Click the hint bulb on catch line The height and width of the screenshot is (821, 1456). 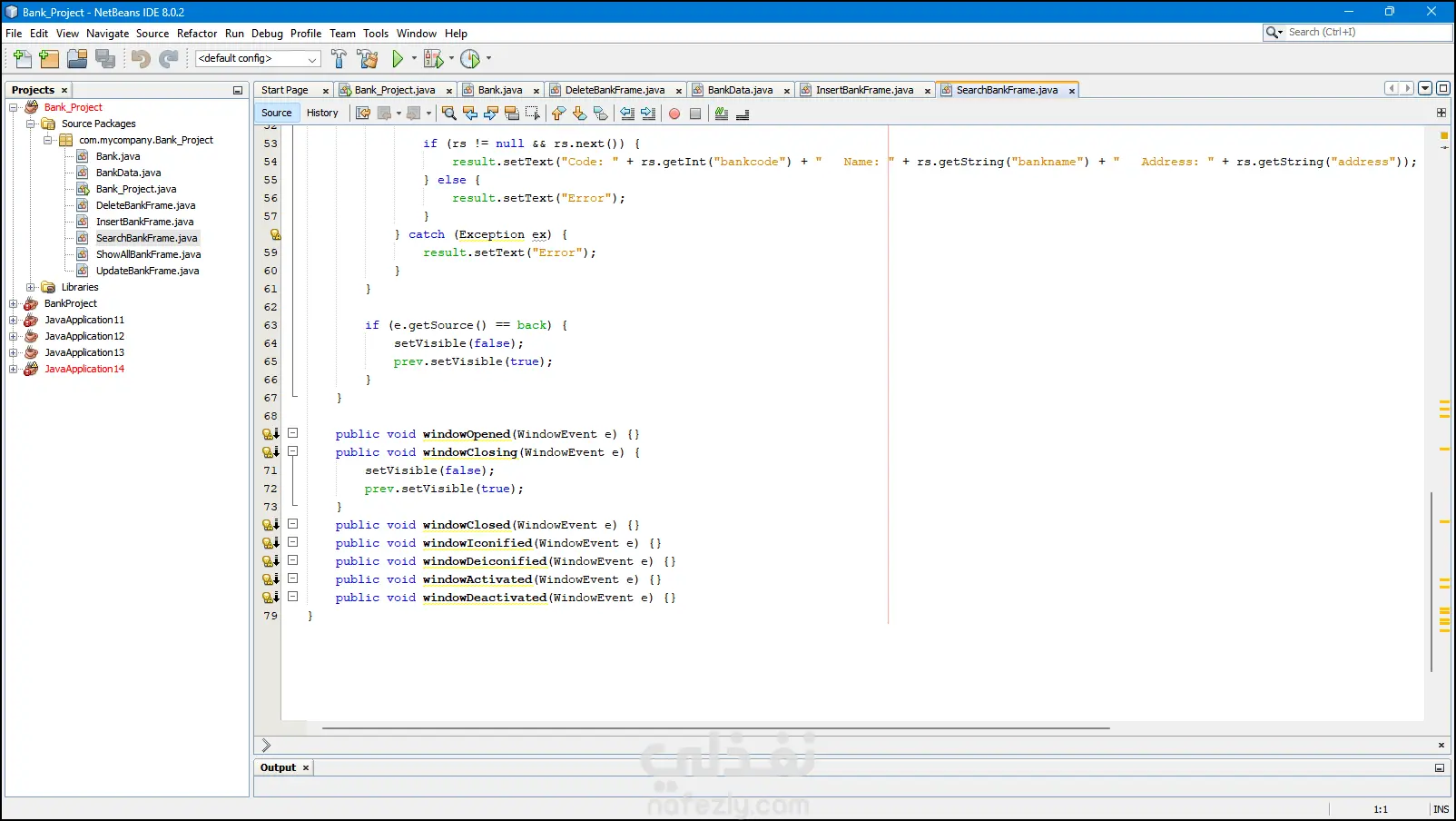(275, 234)
